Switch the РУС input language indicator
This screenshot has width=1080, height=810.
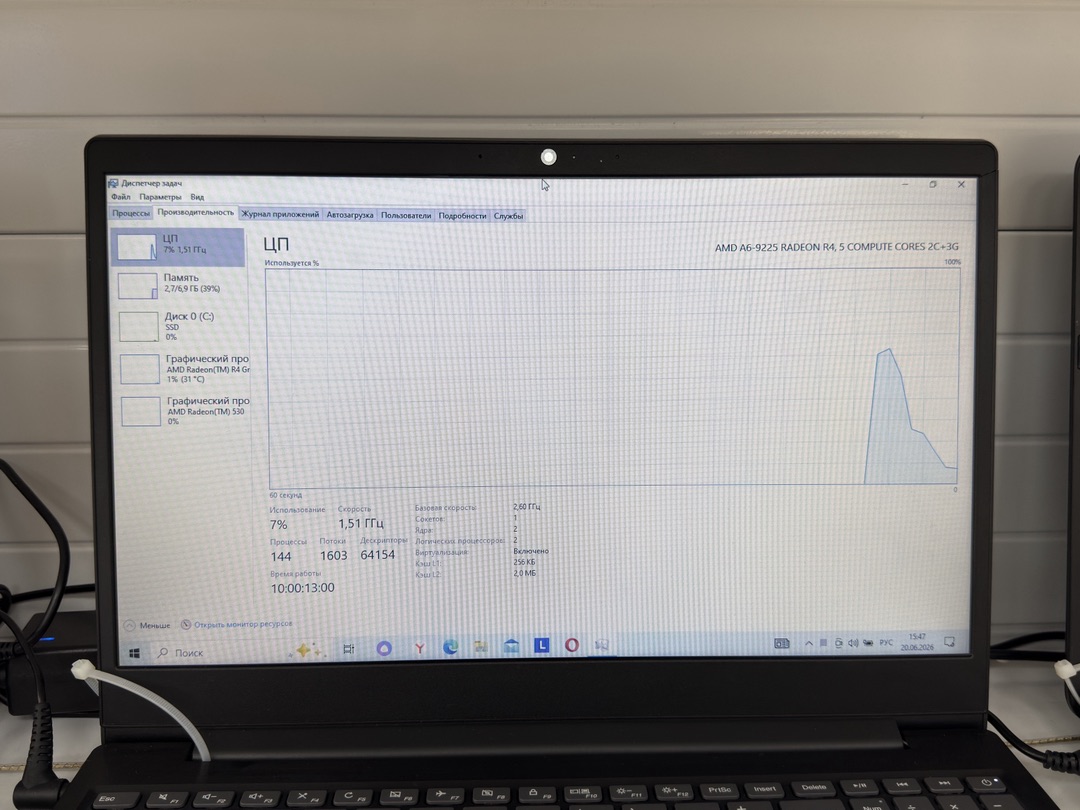pos(886,643)
